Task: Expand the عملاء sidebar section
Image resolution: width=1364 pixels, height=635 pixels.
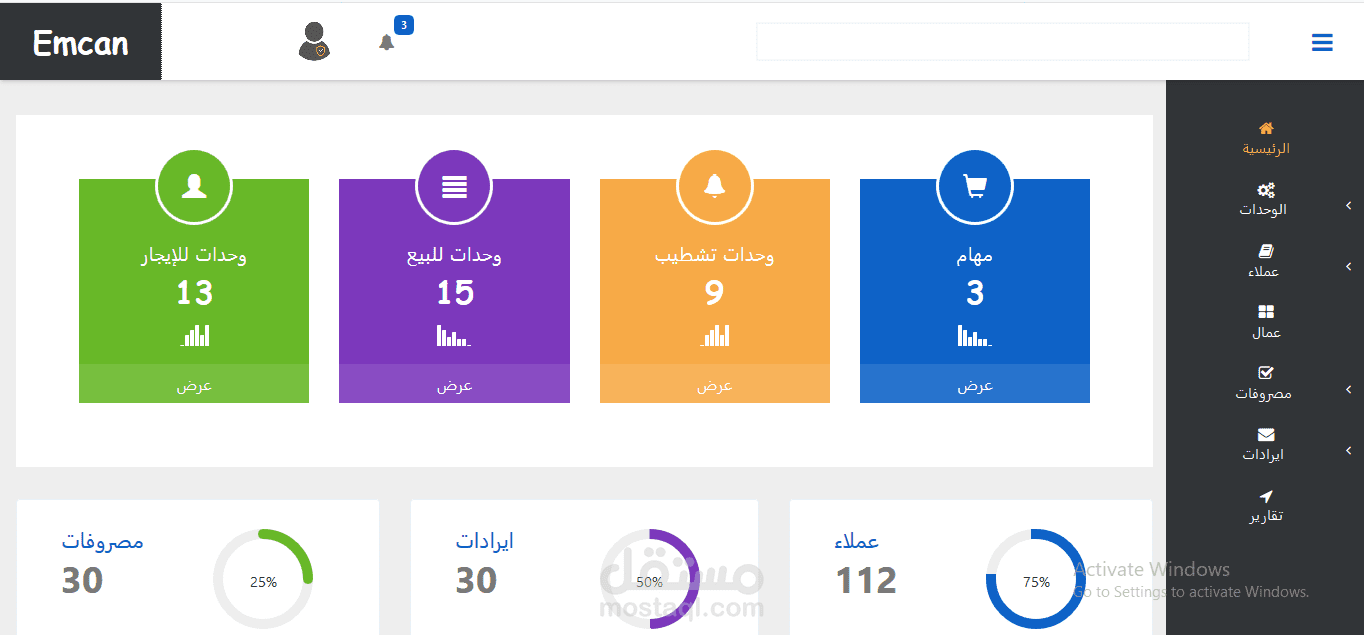Action: pos(1348,267)
